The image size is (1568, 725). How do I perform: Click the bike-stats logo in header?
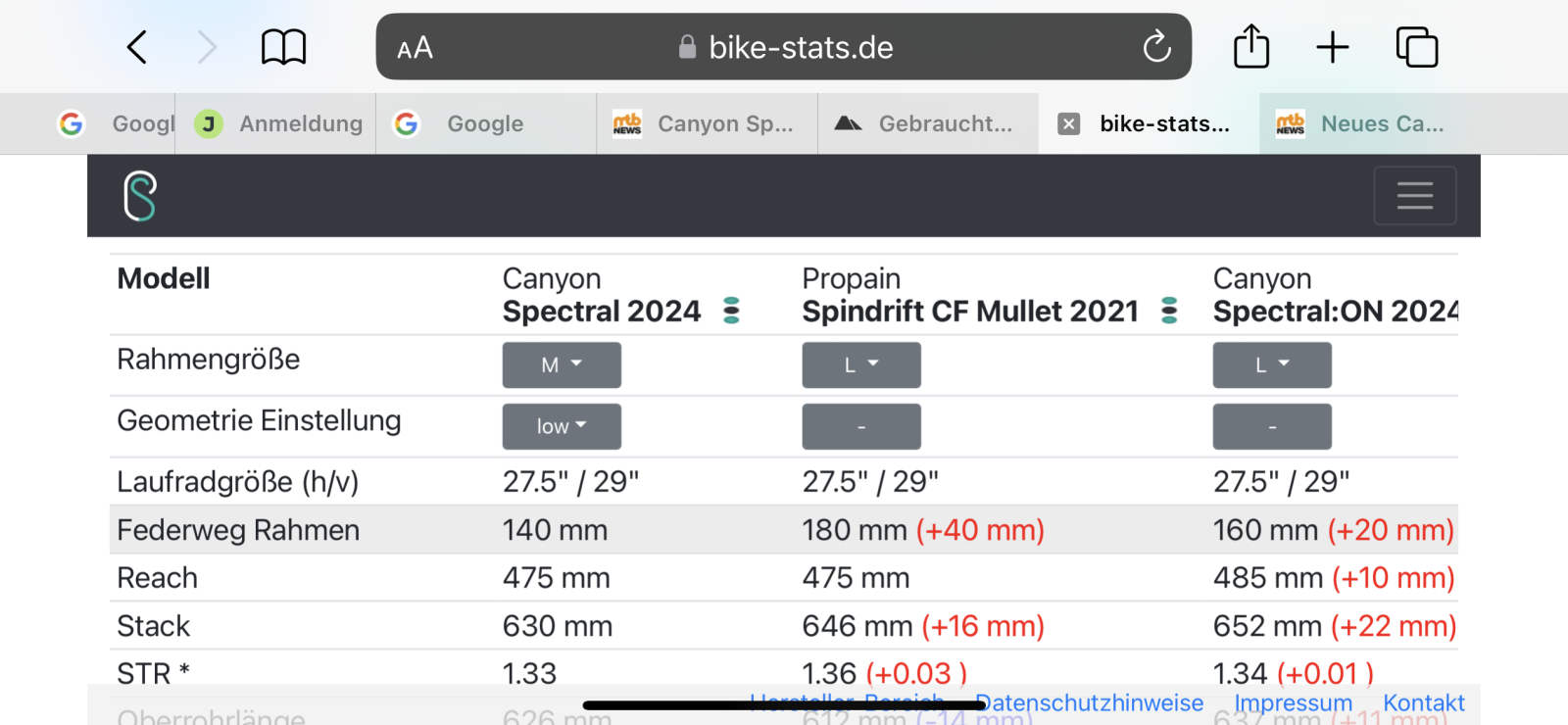click(x=140, y=196)
